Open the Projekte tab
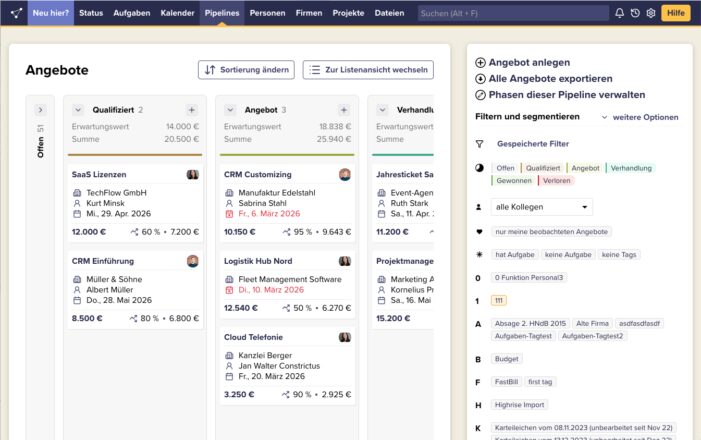 348,13
